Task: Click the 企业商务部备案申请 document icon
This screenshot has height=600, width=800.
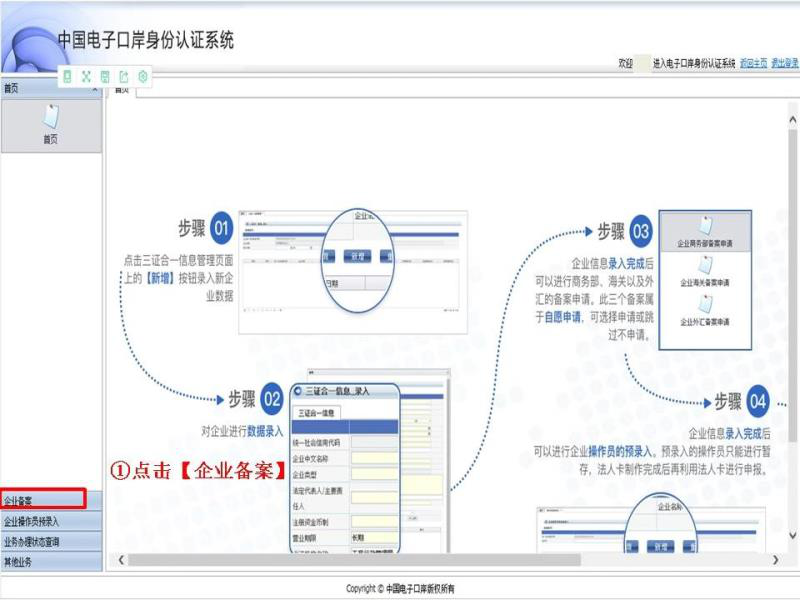Action: tap(705, 225)
